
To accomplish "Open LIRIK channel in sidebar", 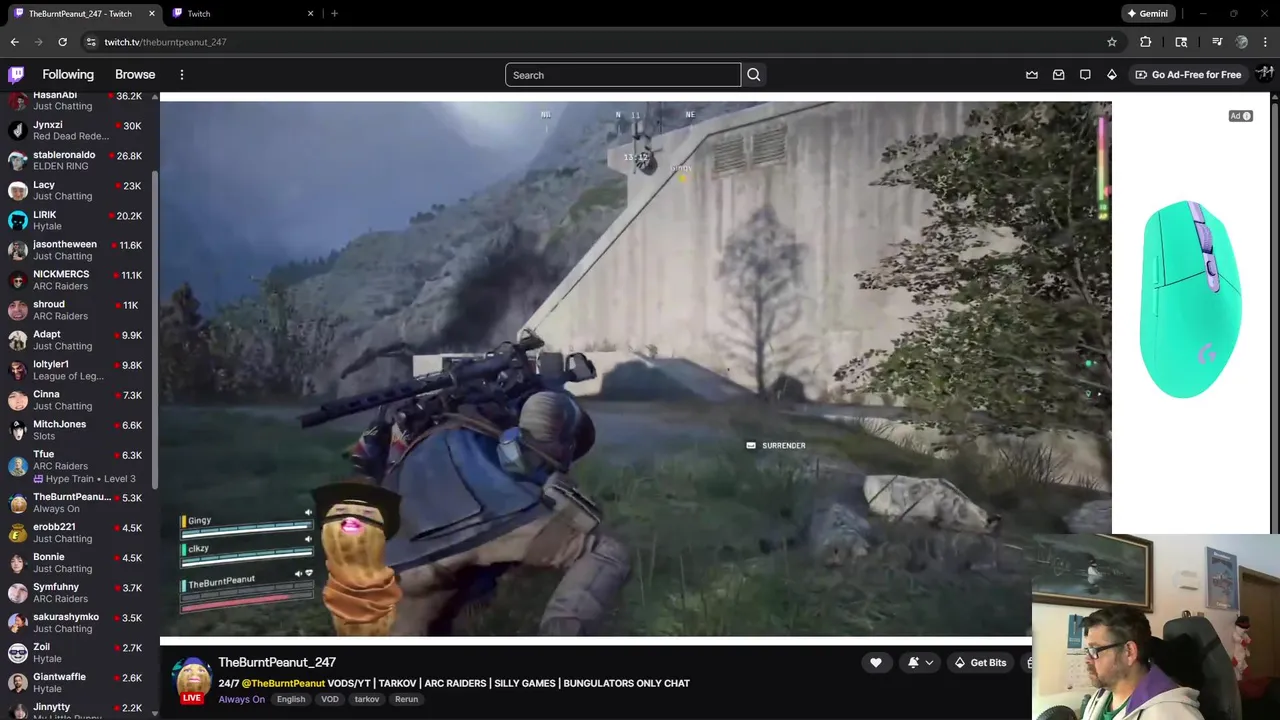I will [x=80, y=220].
